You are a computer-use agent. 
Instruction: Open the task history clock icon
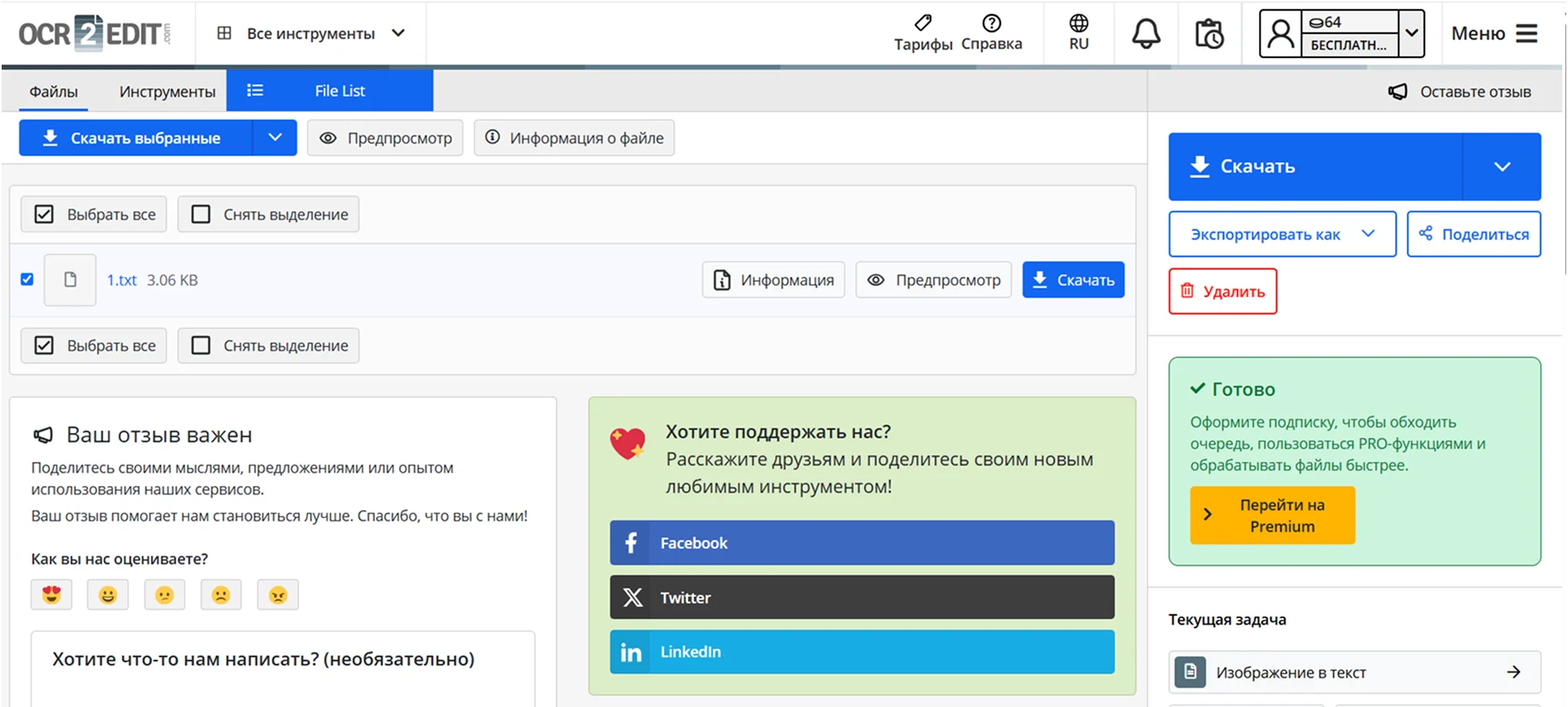pos(1209,34)
